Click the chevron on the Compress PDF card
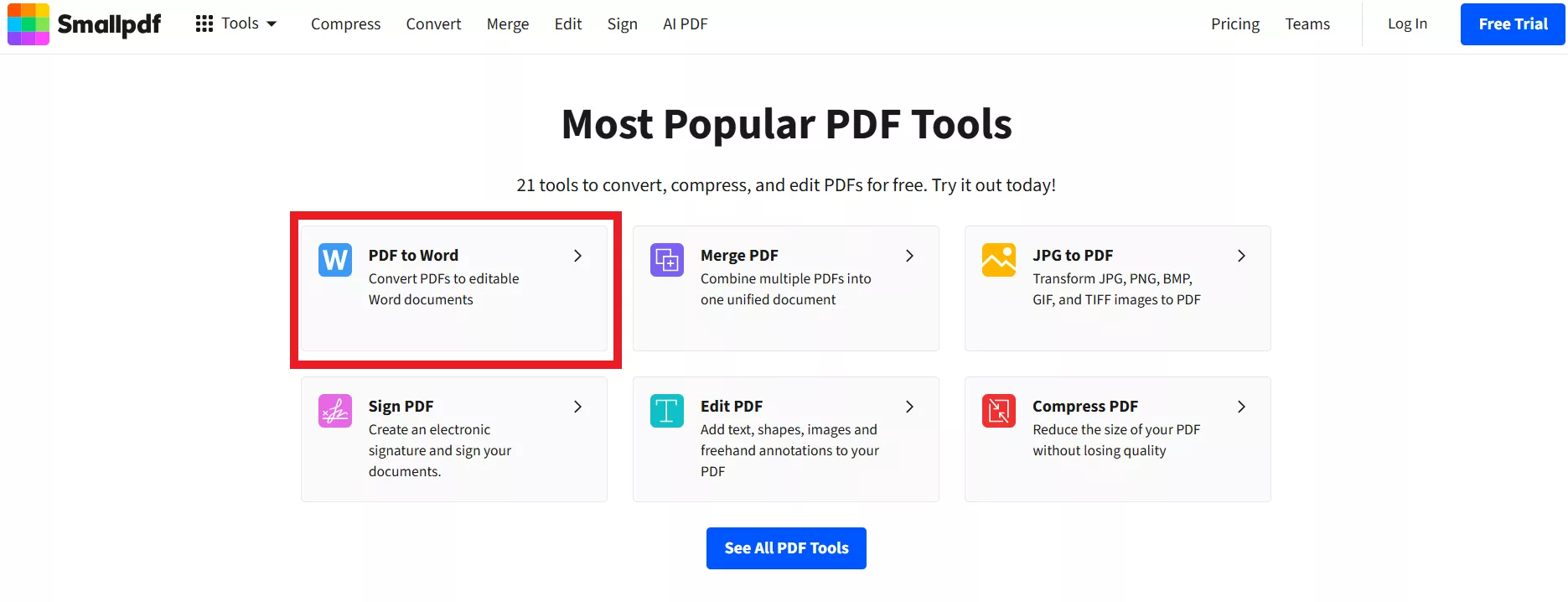This screenshot has width=1568, height=602. (x=1241, y=407)
